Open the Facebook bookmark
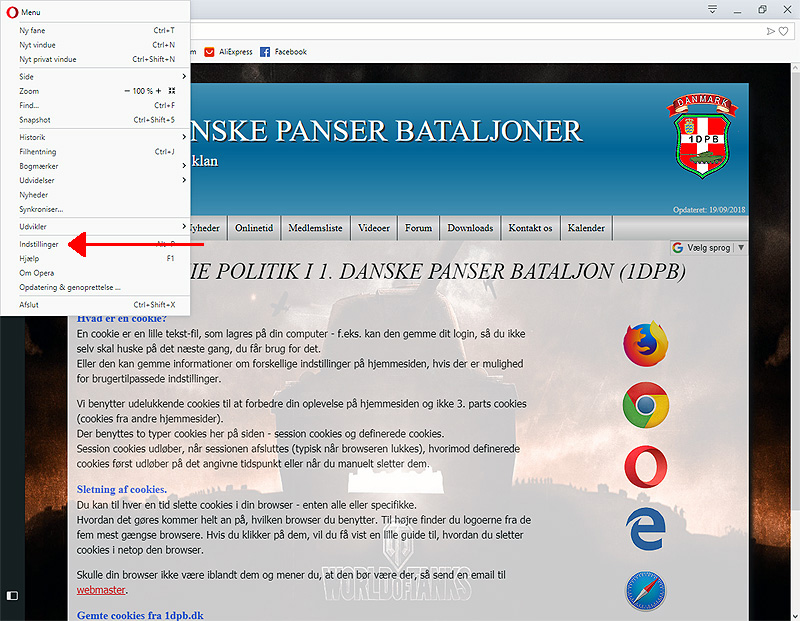Screen dimensions: 800x621 pyautogui.click(x=283, y=52)
